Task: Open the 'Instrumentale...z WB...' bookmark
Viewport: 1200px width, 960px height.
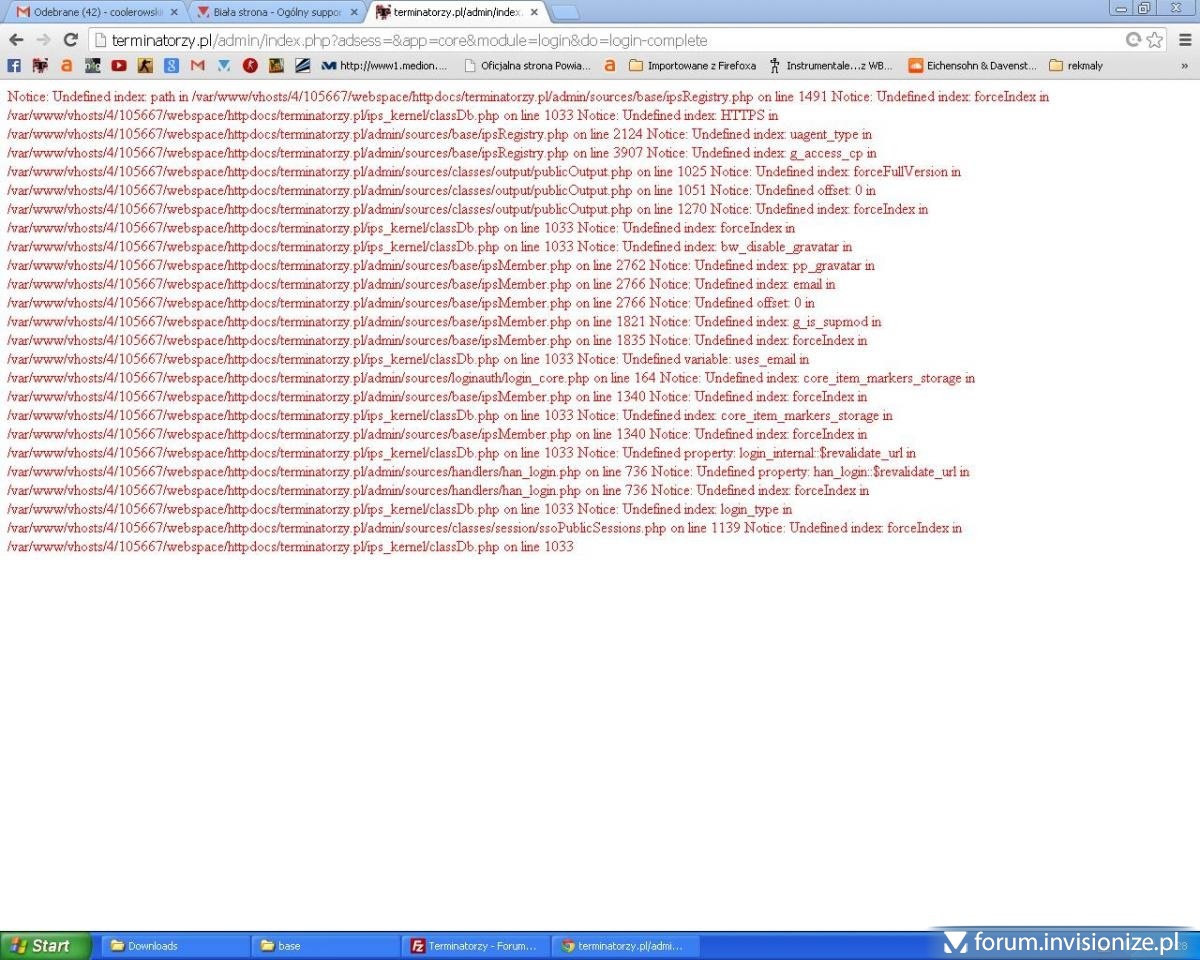Action: (x=830, y=65)
